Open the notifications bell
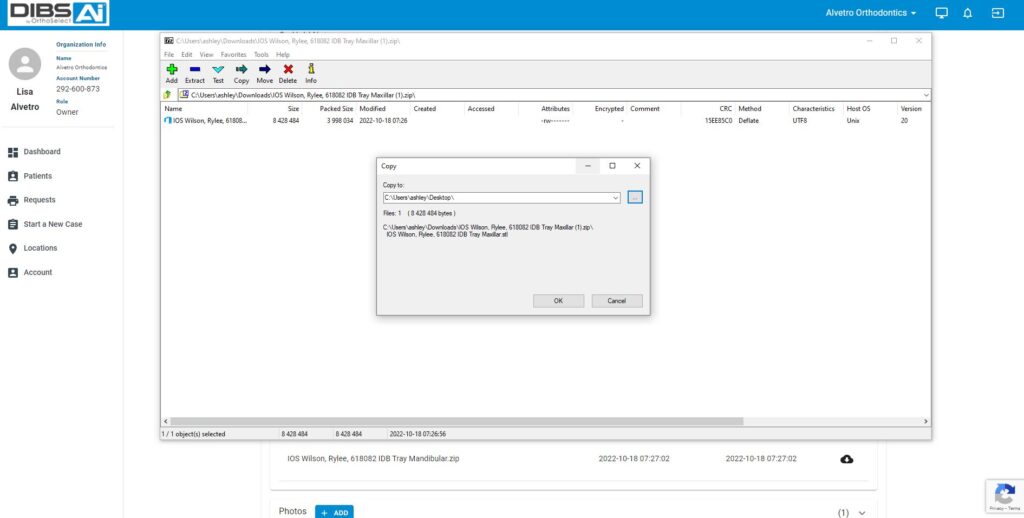 click(x=967, y=13)
